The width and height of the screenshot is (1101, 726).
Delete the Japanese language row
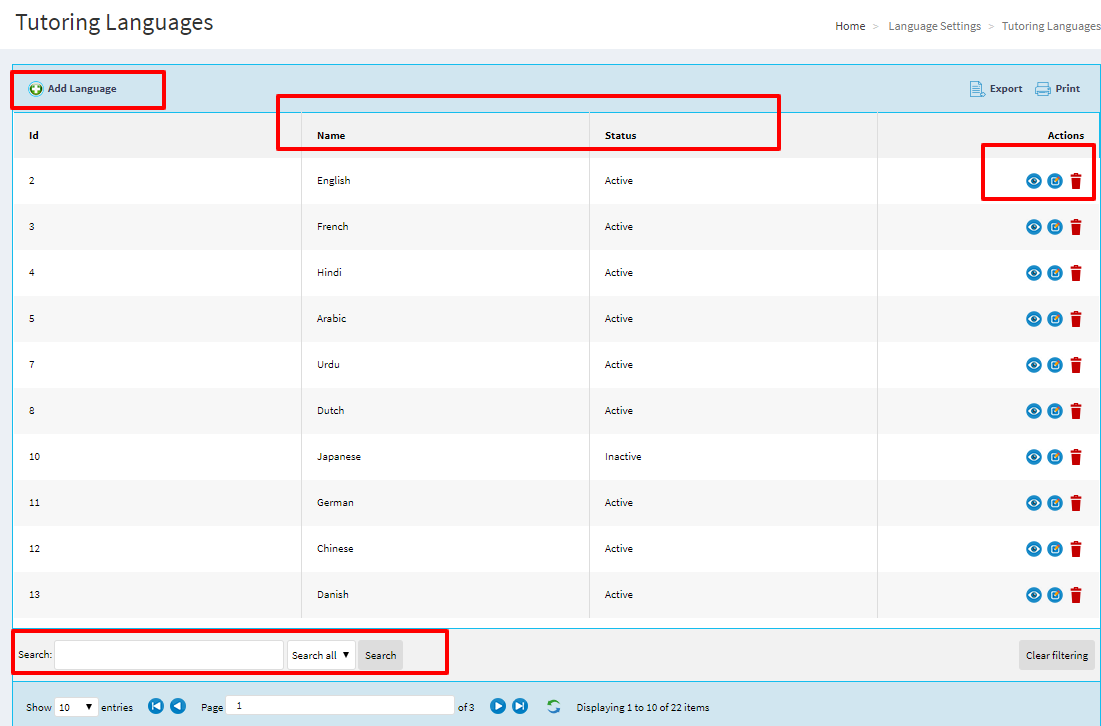[1076, 457]
